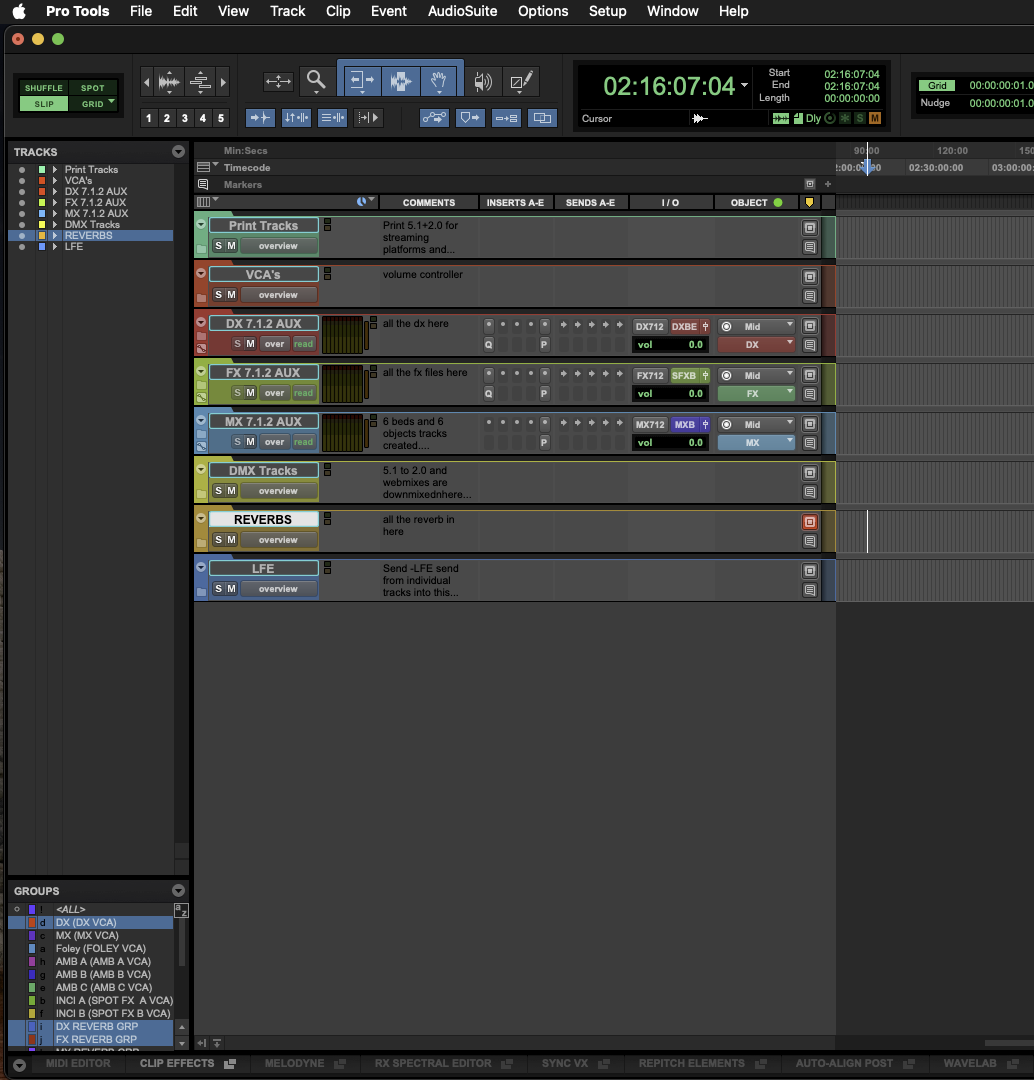1034x1080 pixels.
Task: Toggle Tab to Transients button
Action: 260,118
